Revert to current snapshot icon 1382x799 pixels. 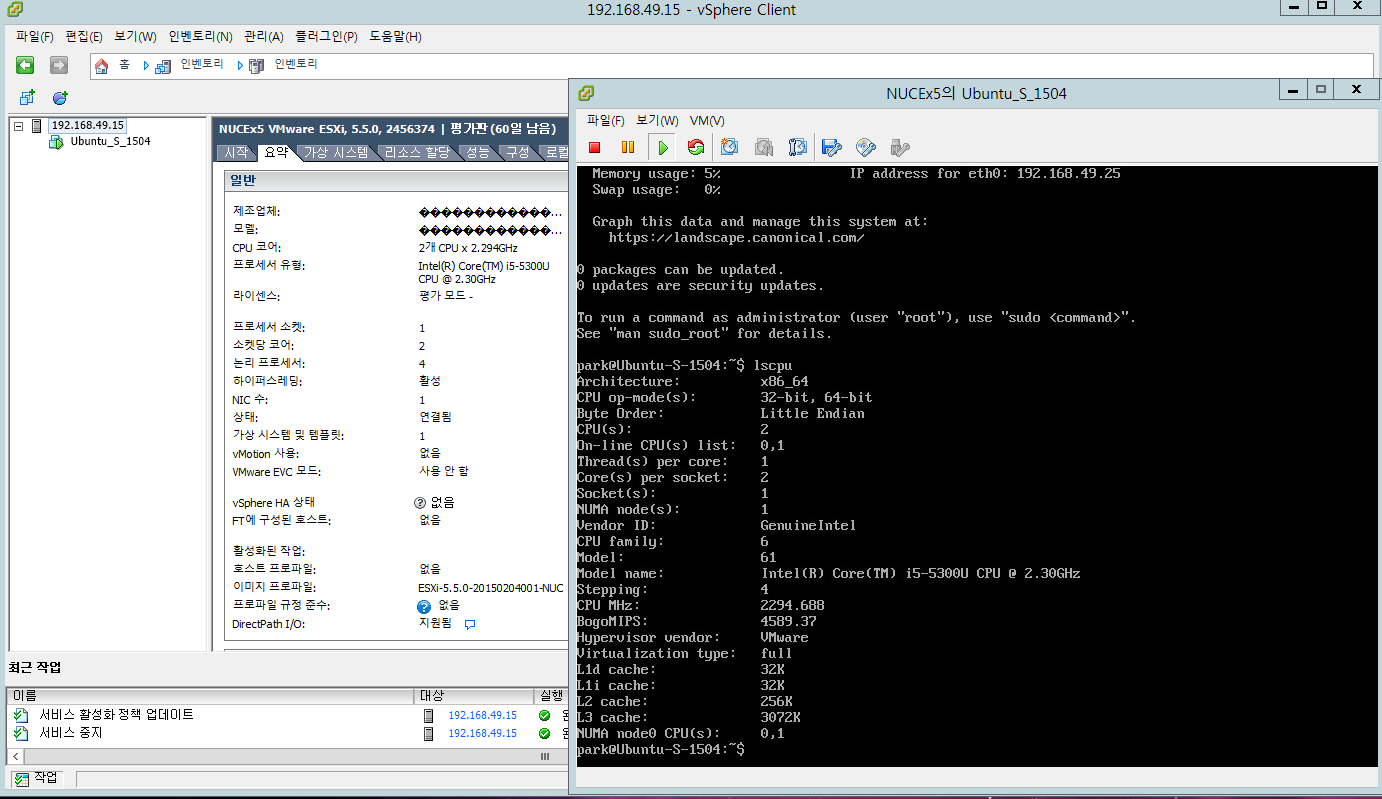point(764,147)
